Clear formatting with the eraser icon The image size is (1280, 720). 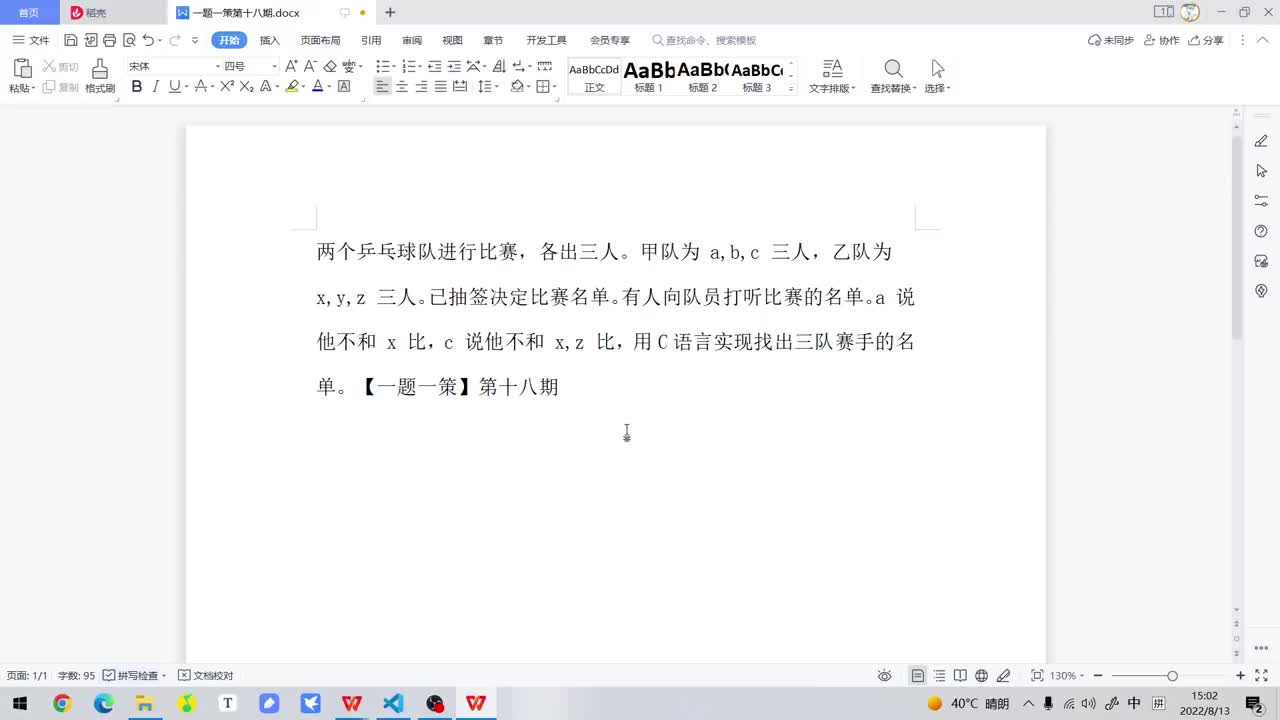330,66
